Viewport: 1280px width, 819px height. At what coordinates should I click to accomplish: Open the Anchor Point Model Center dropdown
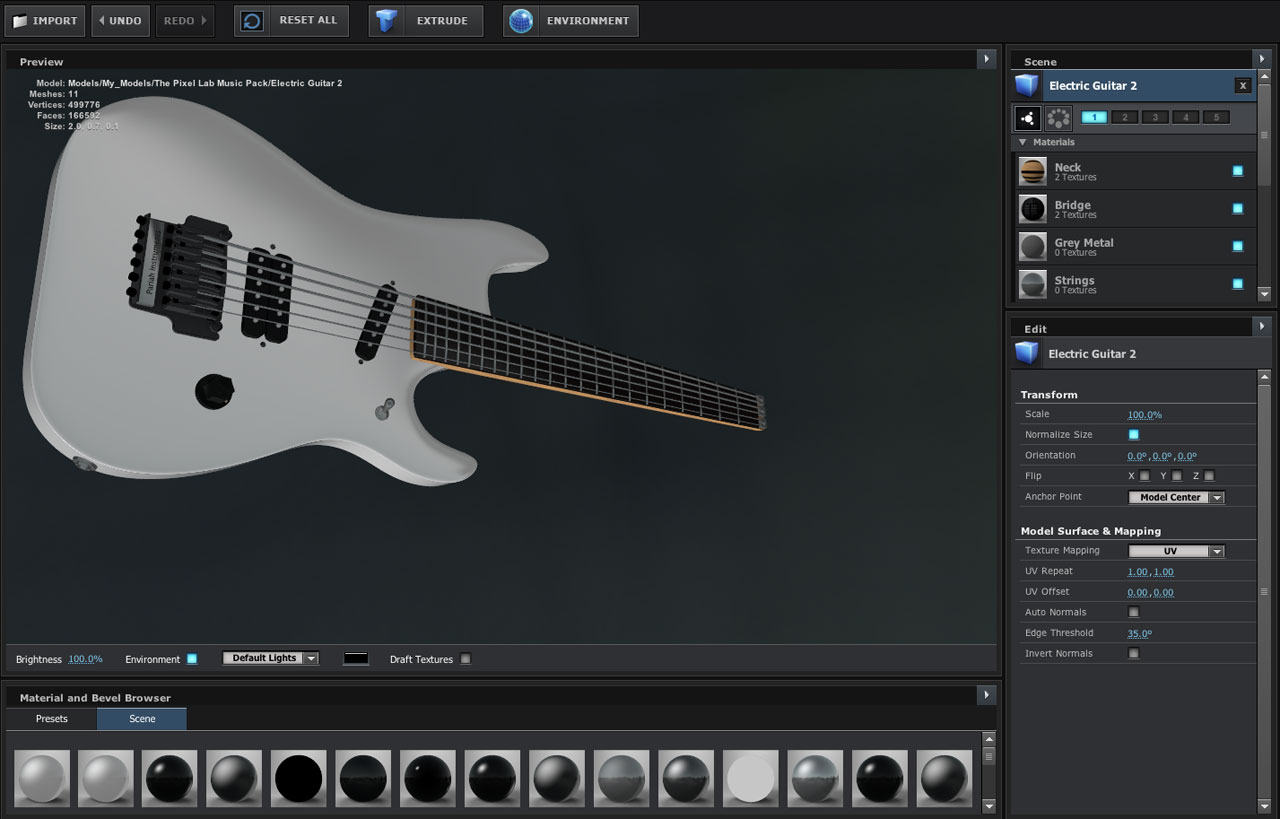point(1176,497)
